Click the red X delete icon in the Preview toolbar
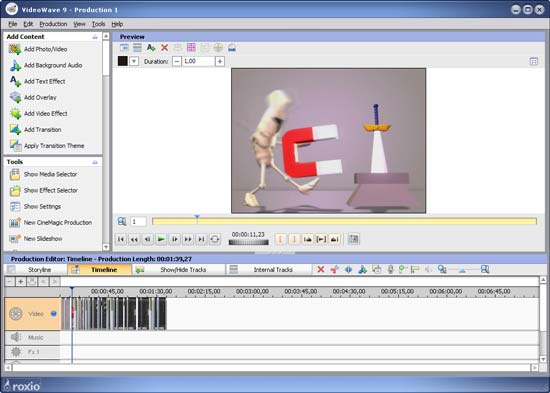This screenshot has width=550, height=393. (x=165, y=48)
